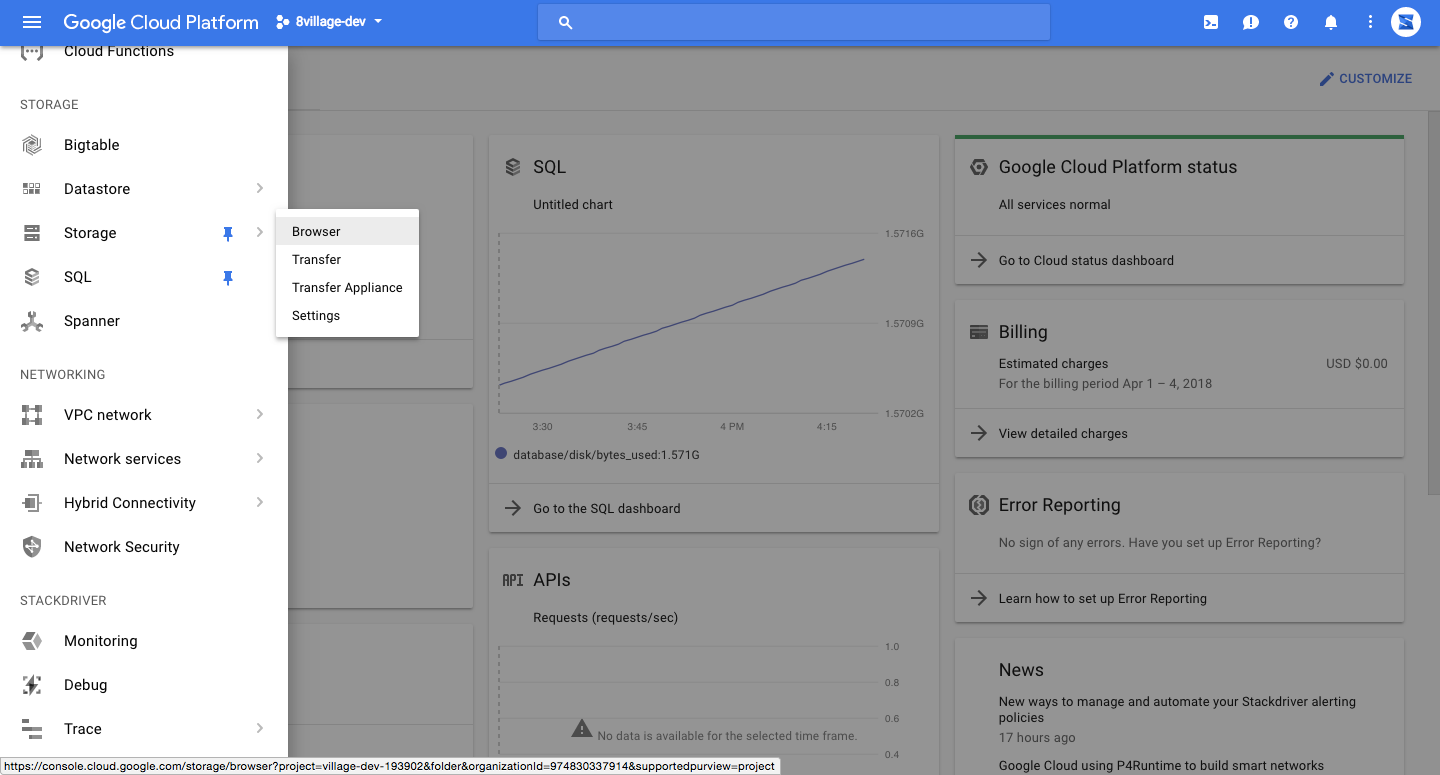
Task: Open the hamburger navigation menu icon
Action: pyautogui.click(x=32, y=22)
